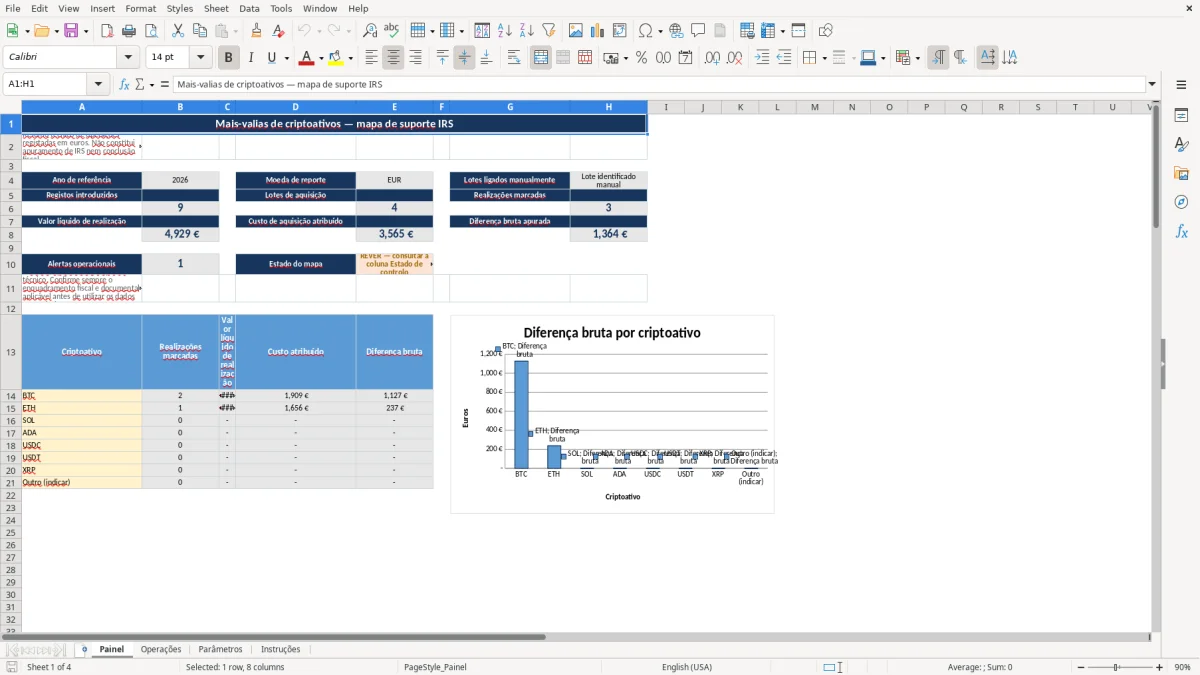Open the Styles menu
1200x675 pixels.
[180, 8]
